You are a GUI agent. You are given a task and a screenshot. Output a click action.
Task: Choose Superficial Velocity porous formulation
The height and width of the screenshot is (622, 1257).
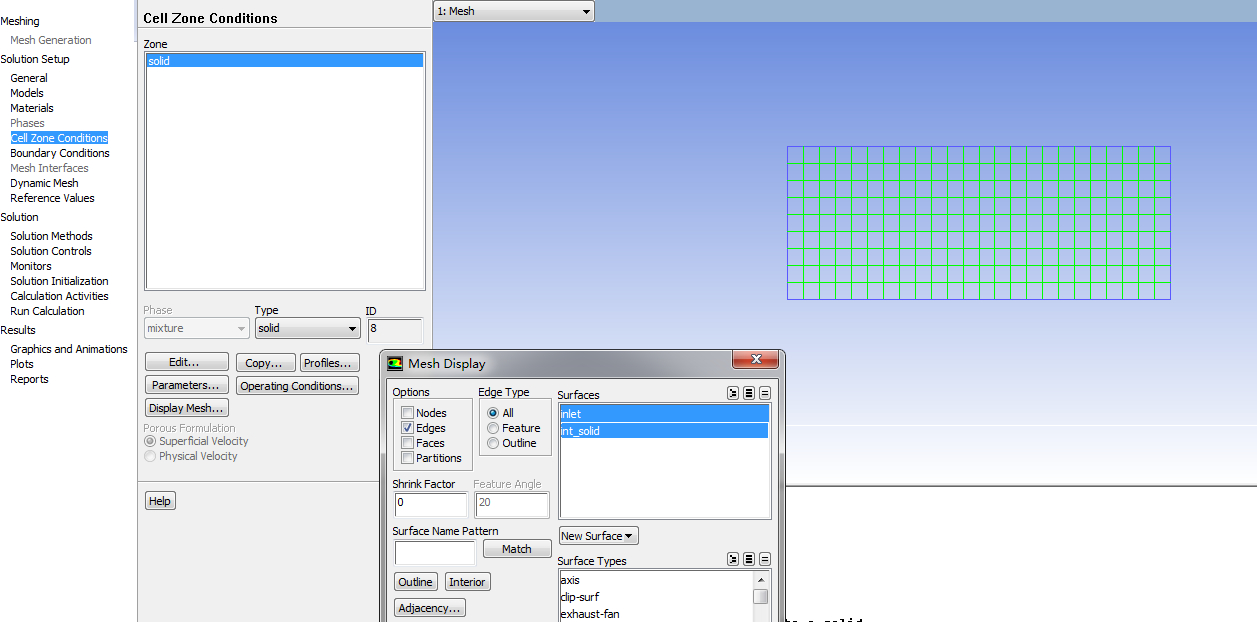pyautogui.click(x=150, y=441)
